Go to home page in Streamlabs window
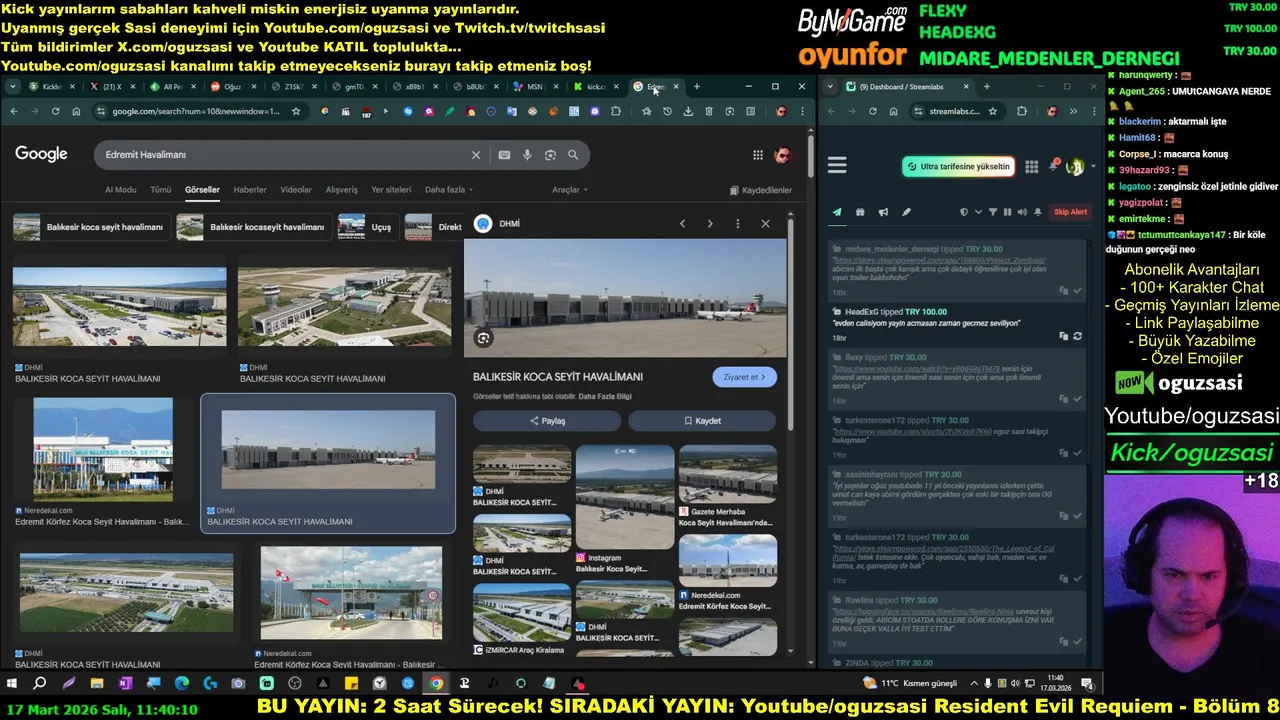 pos(894,111)
